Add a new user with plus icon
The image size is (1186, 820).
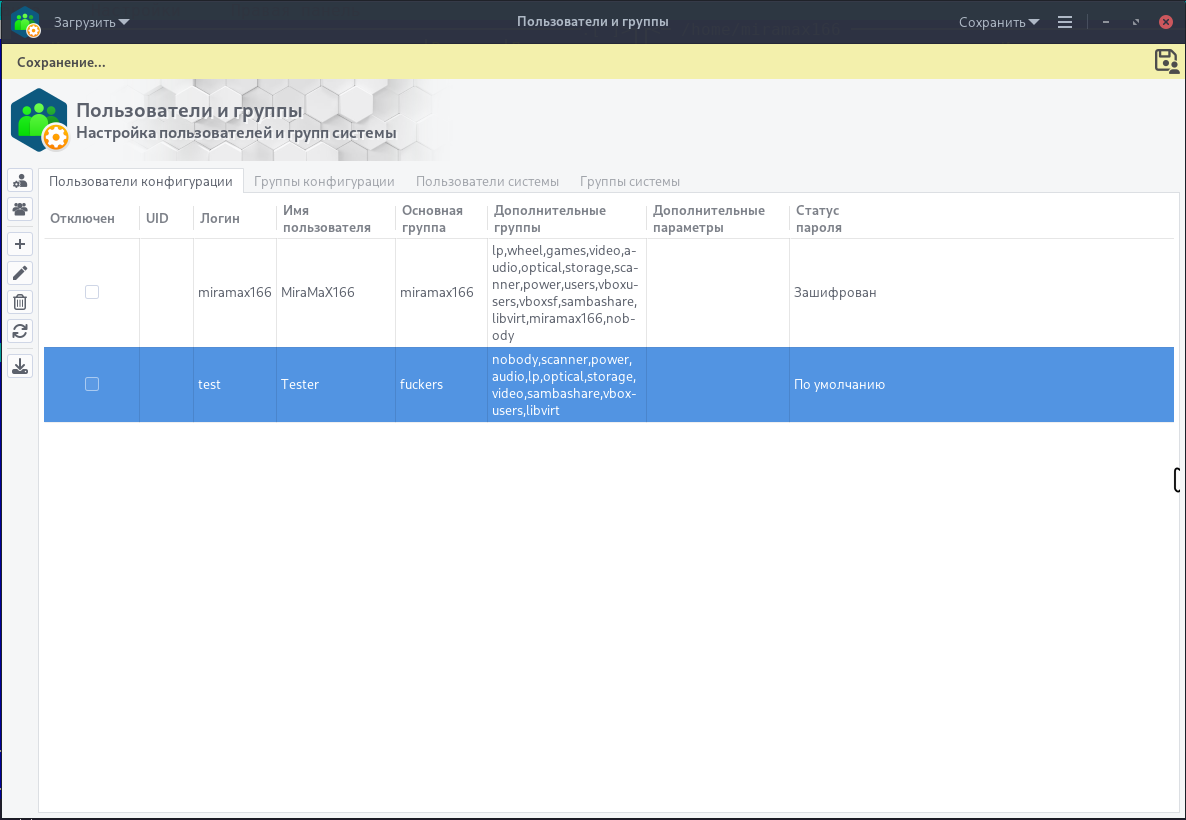tap(20, 244)
